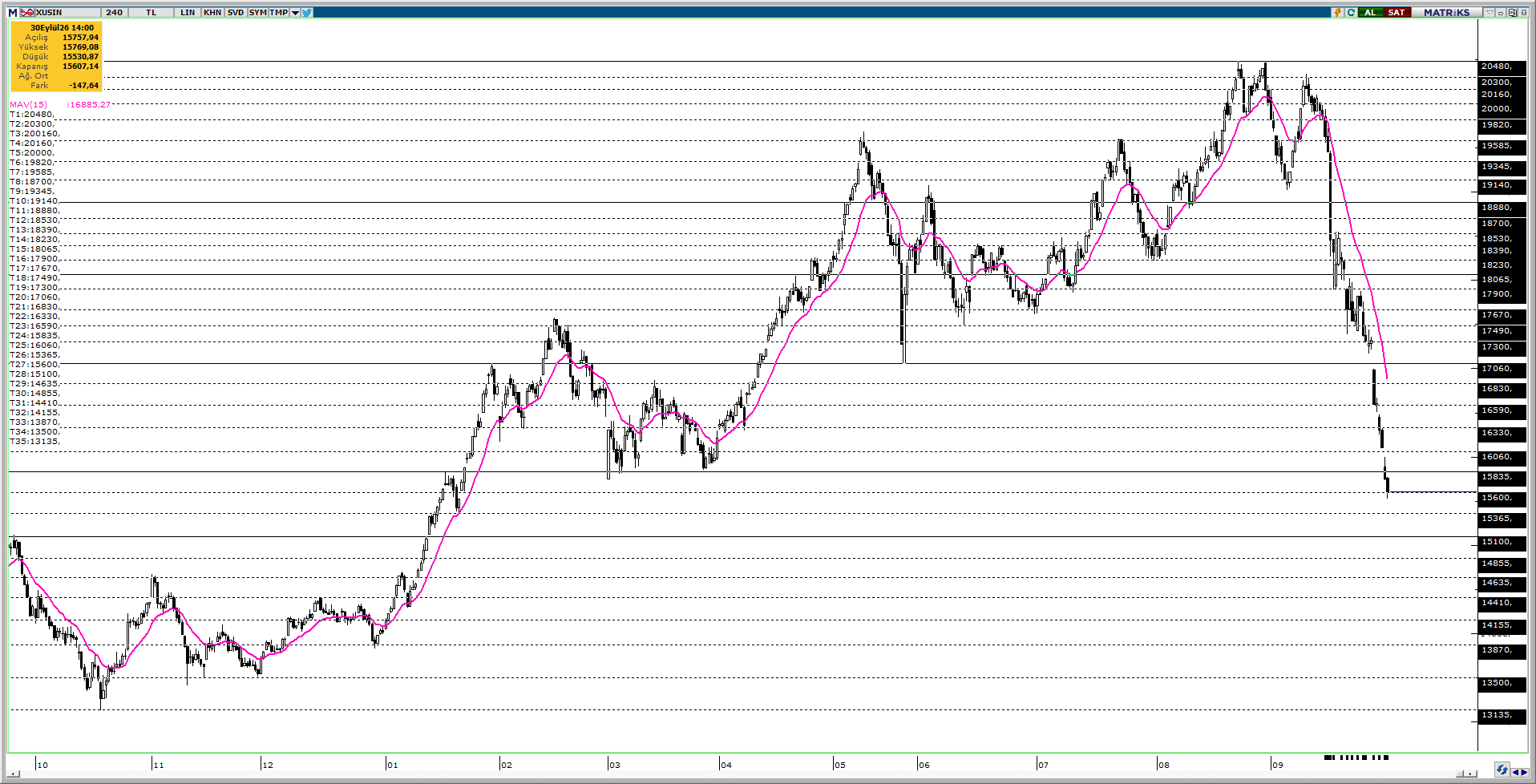Step chart back with blue left arrow
Image resolution: width=1536 pixels, height=784 pixels.
1516,772
